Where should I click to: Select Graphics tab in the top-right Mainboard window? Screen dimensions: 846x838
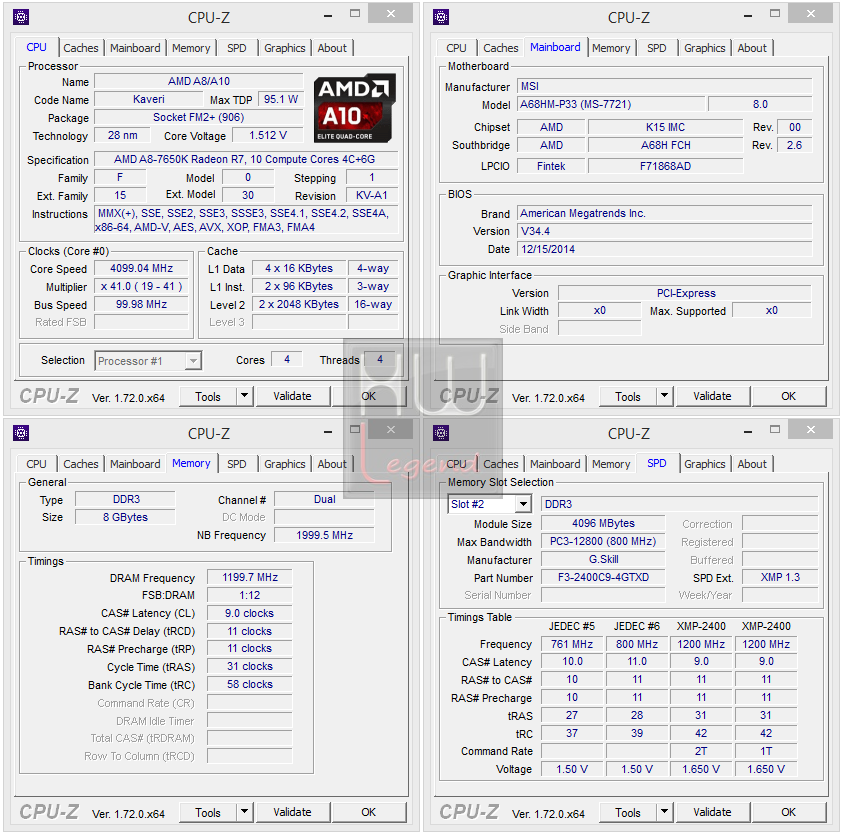coord(705,48)
